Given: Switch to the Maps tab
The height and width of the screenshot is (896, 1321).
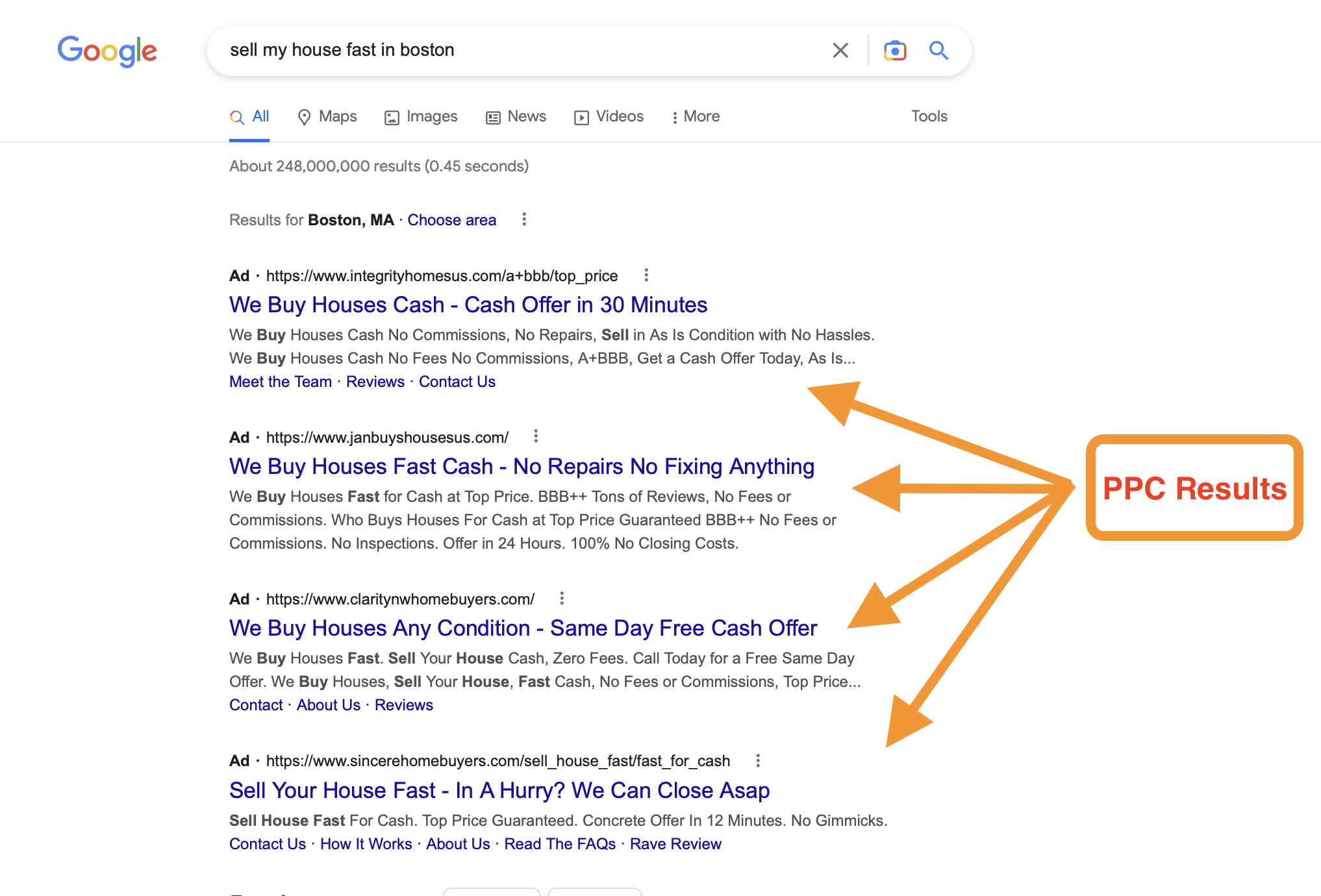Looking at the screenshot, I should 327,117.
